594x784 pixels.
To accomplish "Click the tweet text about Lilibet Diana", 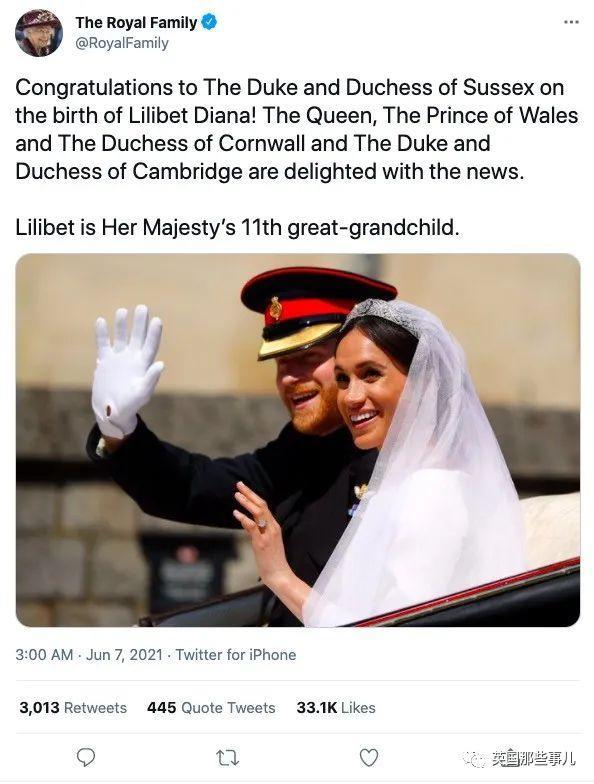I will pos(297,130).
